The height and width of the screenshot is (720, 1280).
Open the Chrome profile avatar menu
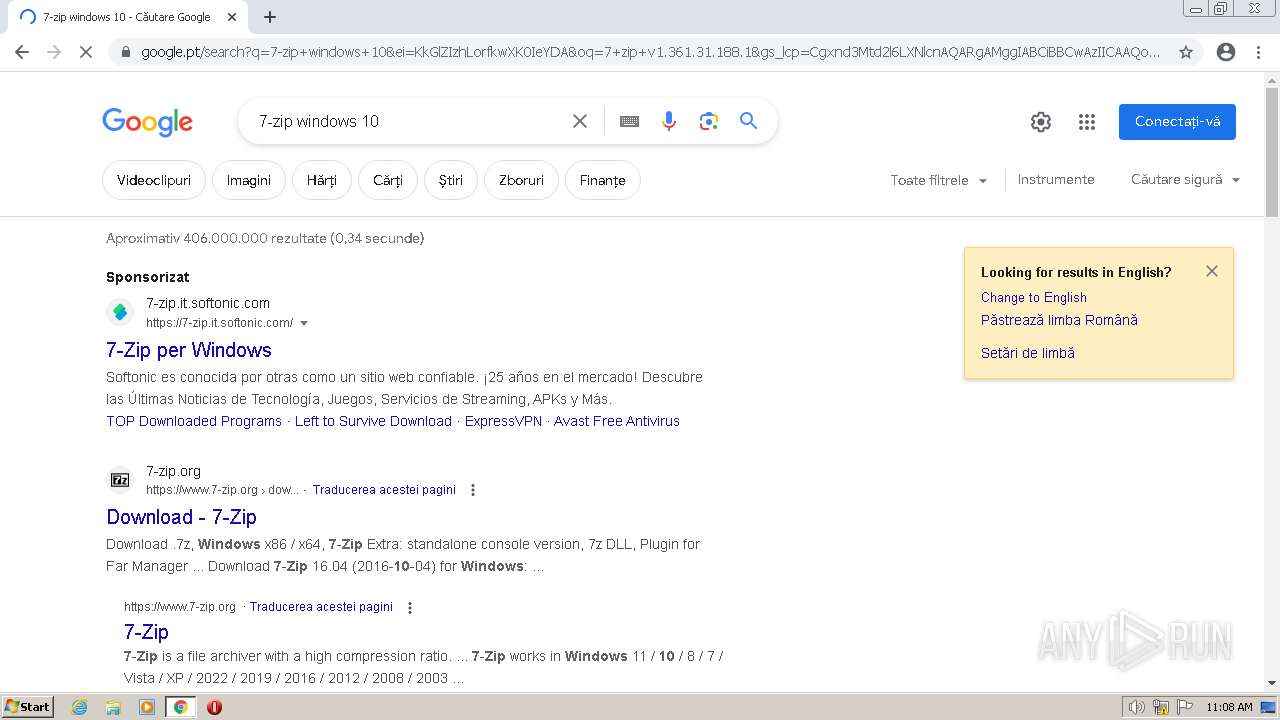point(1226,52)
